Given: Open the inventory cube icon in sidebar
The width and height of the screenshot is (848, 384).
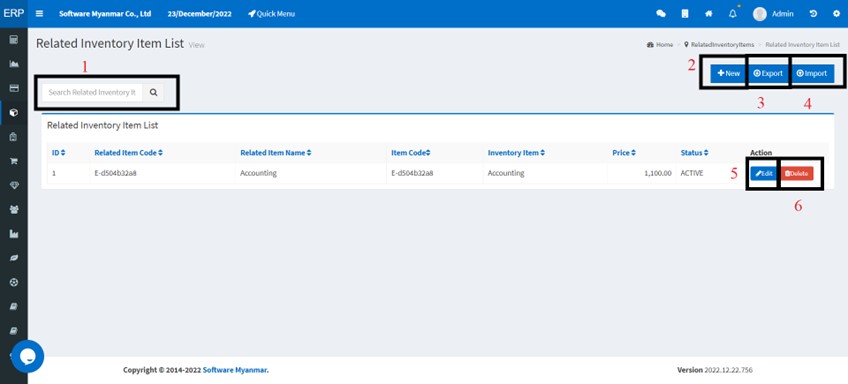Looking at the screenshot, I should [14, 112].
